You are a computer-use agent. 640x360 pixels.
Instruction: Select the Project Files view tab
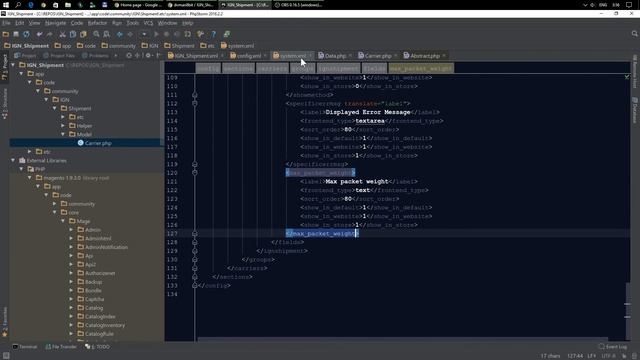tap(59, 56)
